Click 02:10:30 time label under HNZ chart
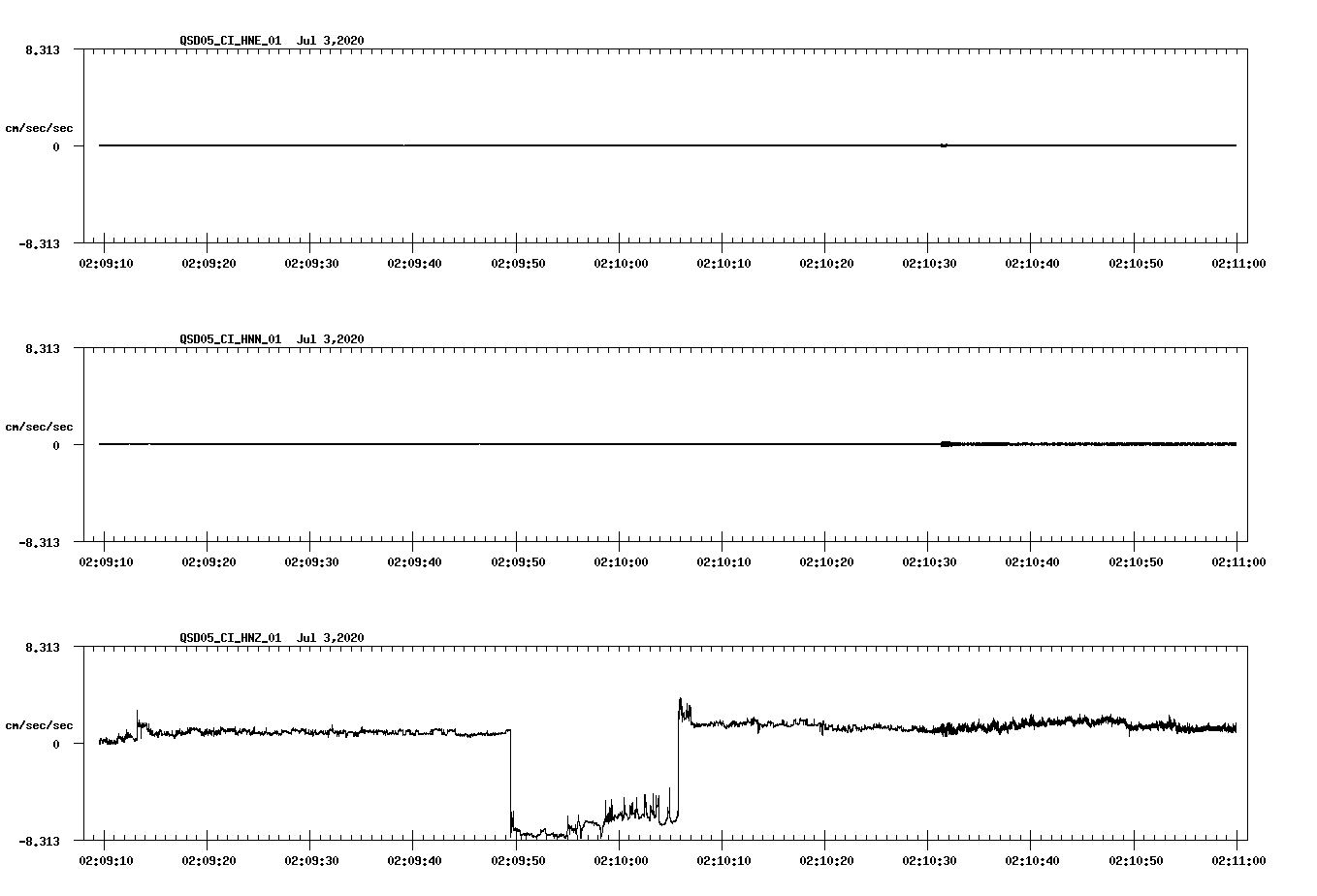The image size is (1317, 896). point(928,860)
